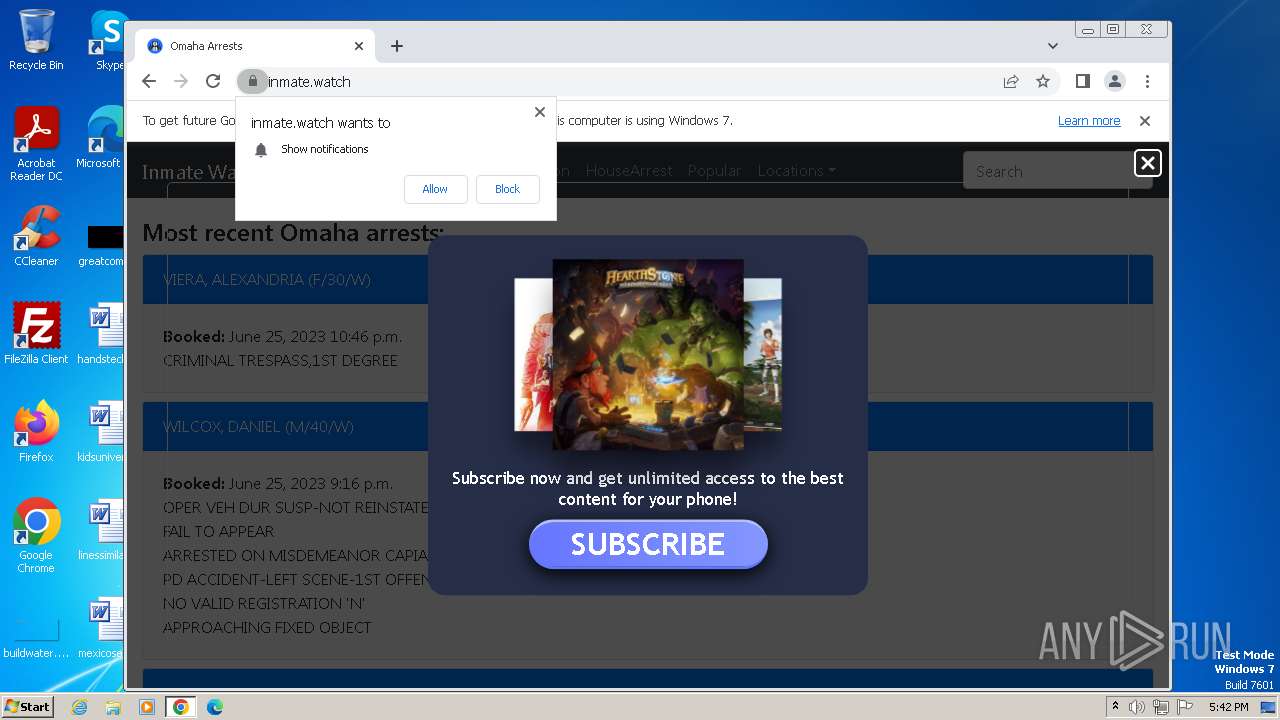The width and height of the screenshot is (1280, 720).
Task: Launch CCleaner from the desktop
Action: pos(36,236)
